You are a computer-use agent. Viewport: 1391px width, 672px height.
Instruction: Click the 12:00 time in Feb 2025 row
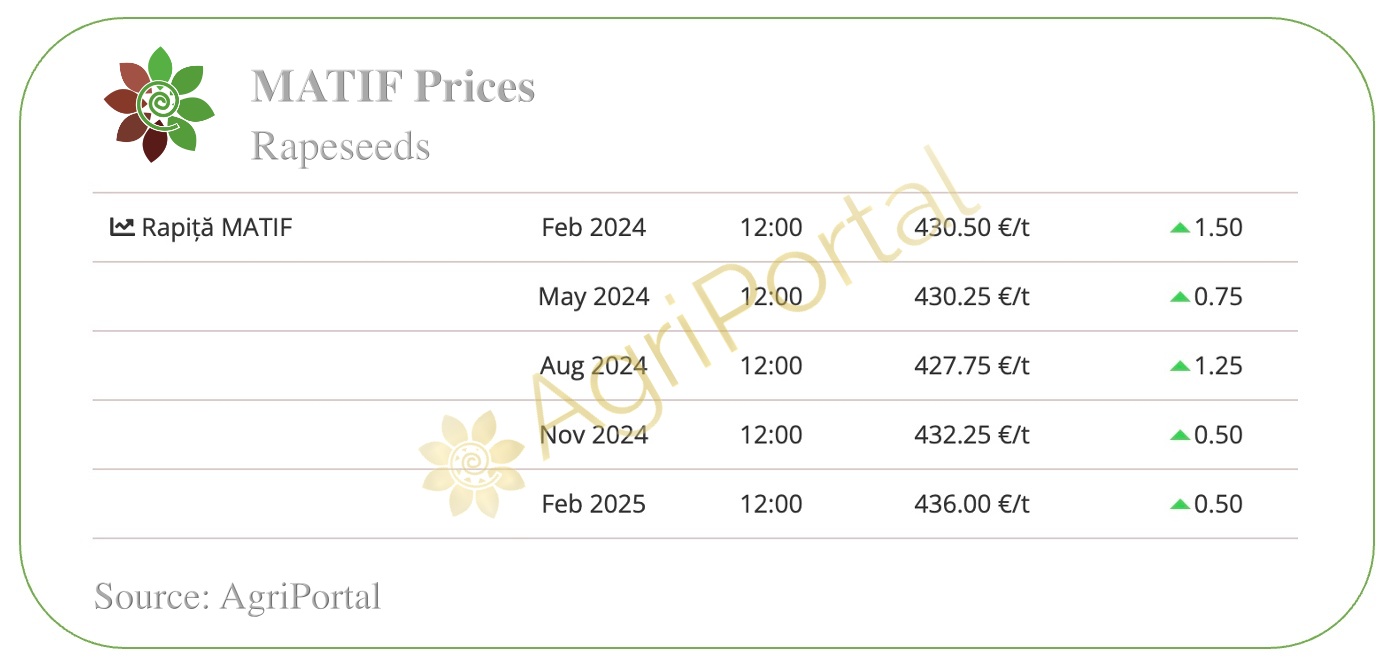click(x=771, y=504)
